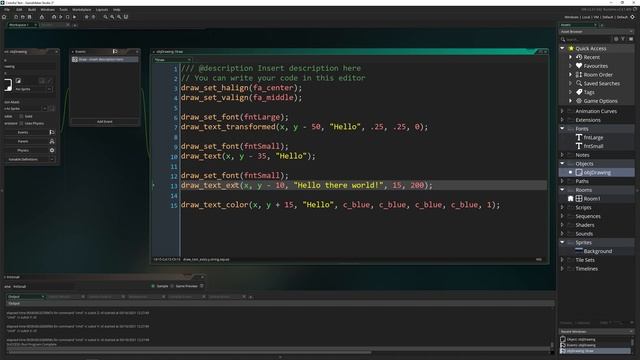Viewport: 640px width, 360px height.
Task: Toggle the Solid checkbox
Action: tap(22, 116)
